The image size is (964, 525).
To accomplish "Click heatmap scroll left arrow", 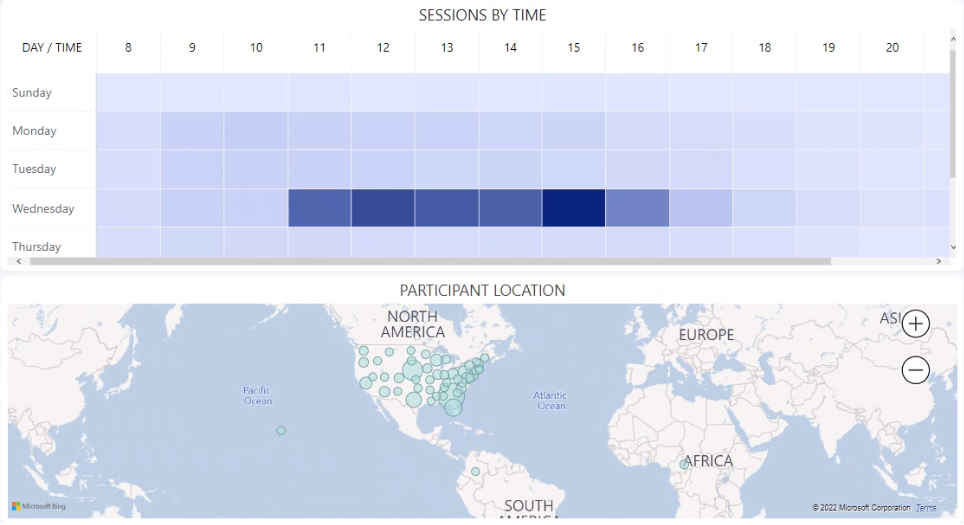I will pyautogui.click(x=19, y=261).
